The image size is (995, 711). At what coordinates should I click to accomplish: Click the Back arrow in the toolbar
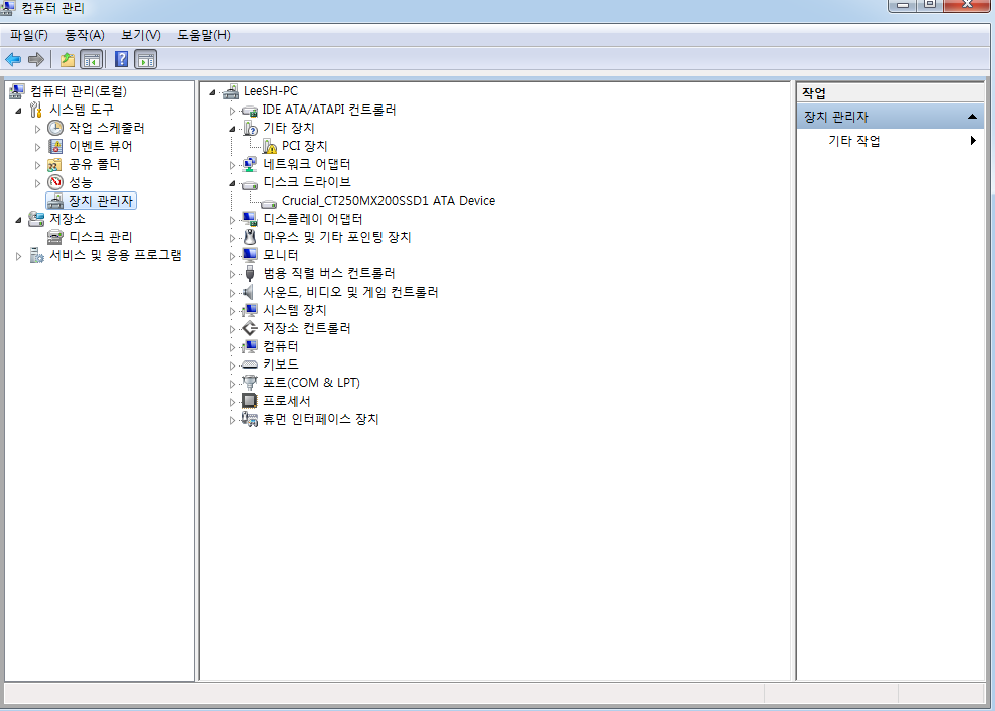pyautogui.click(x=13, y=59)
